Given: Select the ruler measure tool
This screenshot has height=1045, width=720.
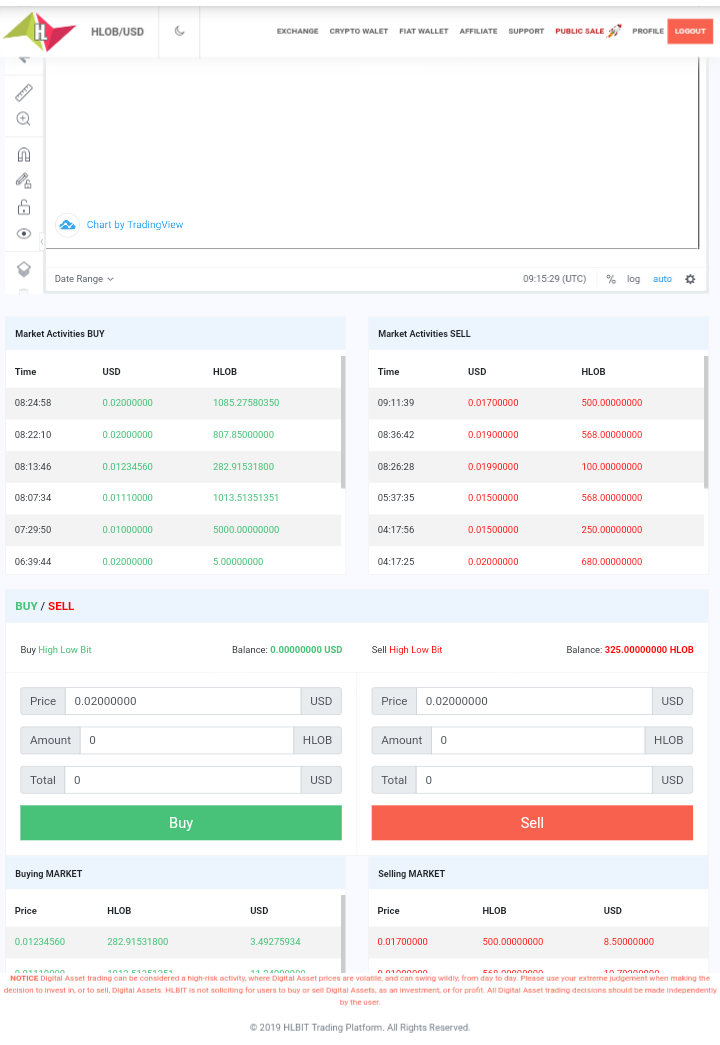Looking at the screenshot, I should tap(24, 93).
